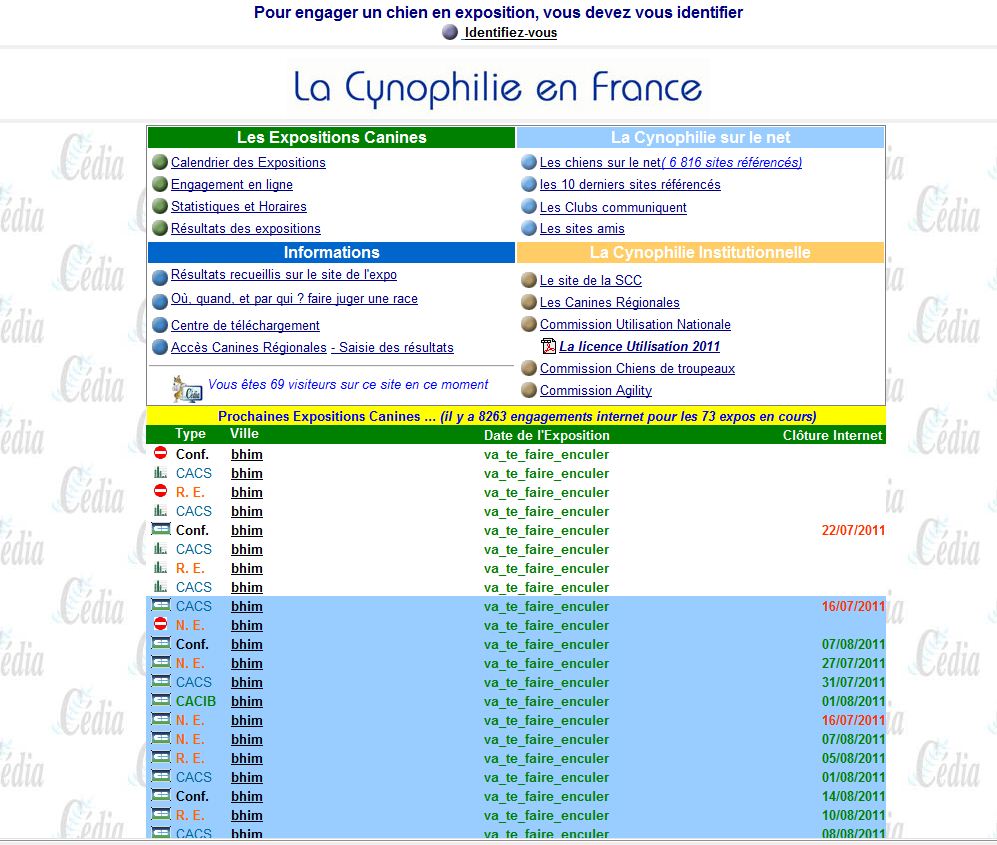This screenshot has width=997, height=845.
Task: Visit Le site de la SCC
Action: click(x=591, y=280)
